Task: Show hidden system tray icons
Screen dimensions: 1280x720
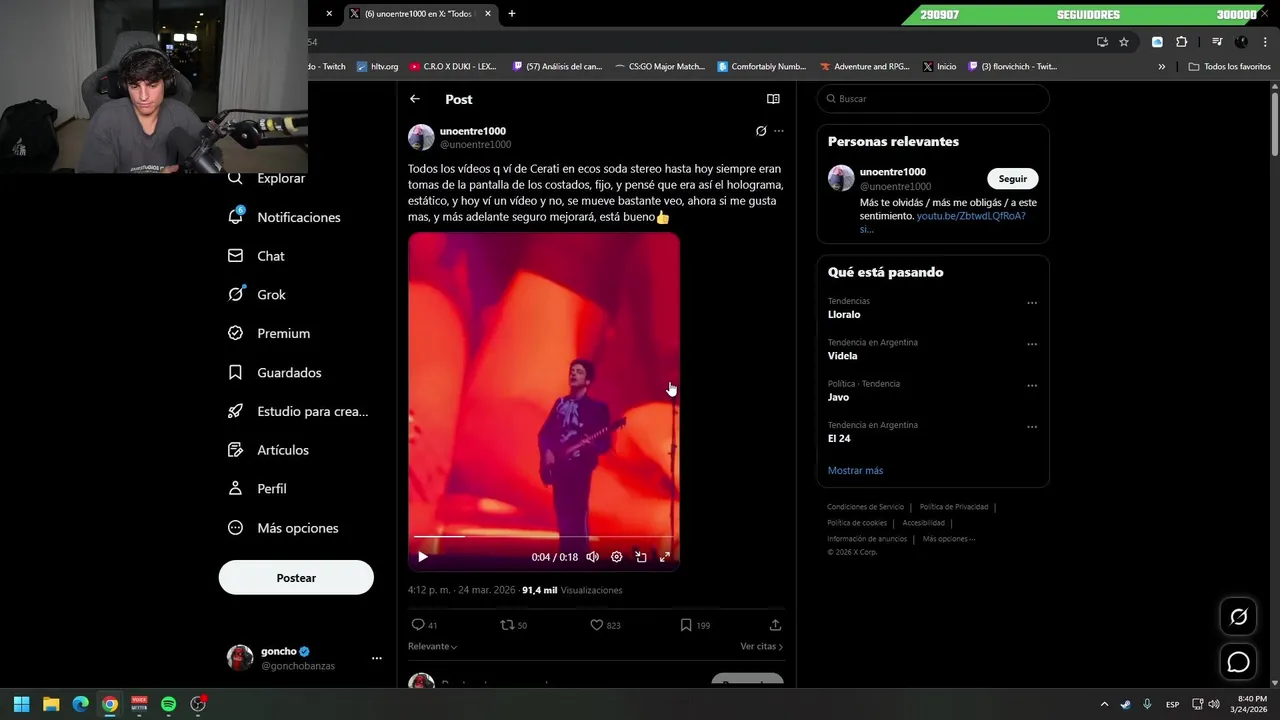Action: click(x=1104, y=704)
